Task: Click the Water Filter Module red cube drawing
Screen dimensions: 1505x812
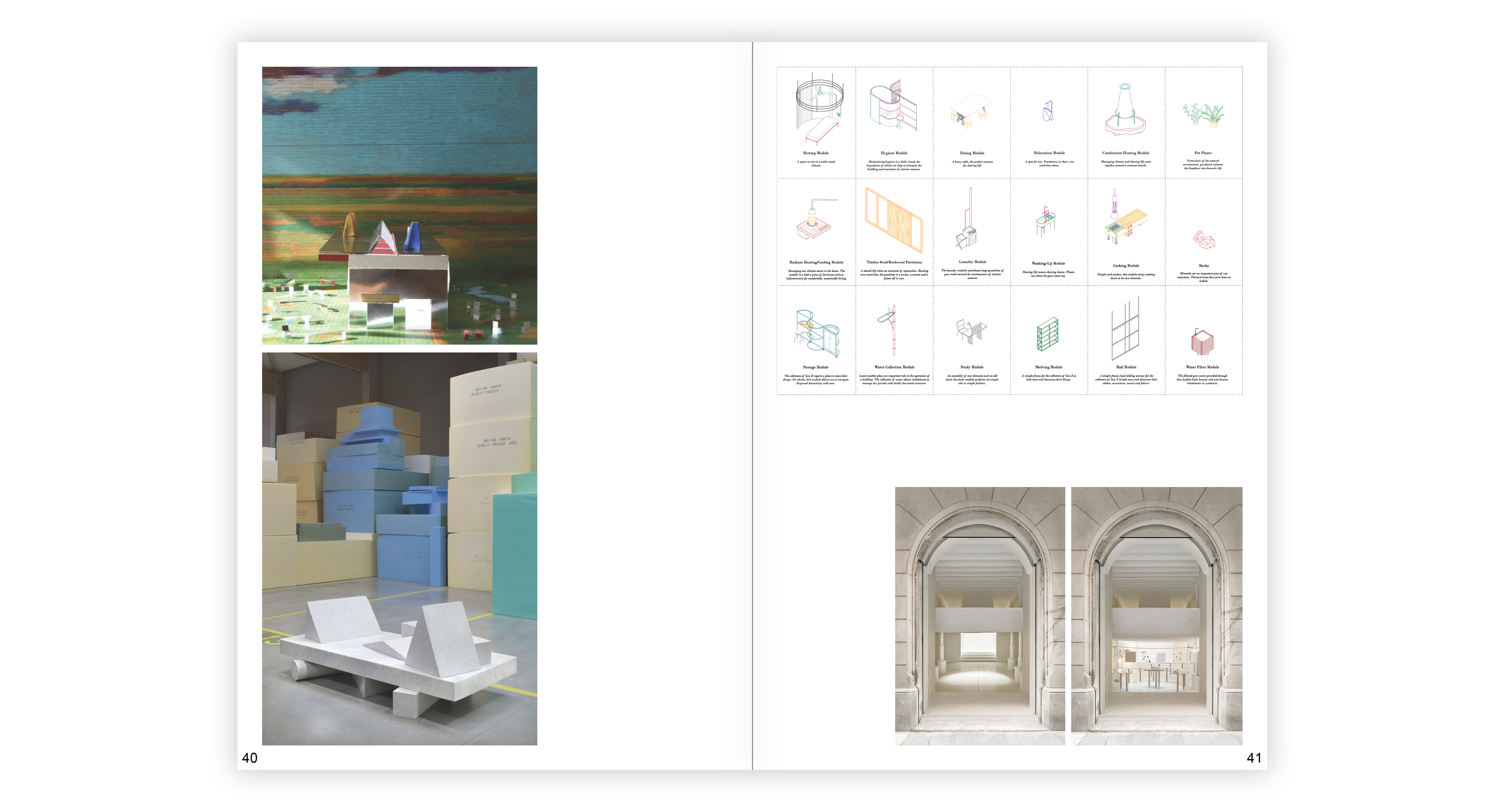Action: click(1202, 342)
